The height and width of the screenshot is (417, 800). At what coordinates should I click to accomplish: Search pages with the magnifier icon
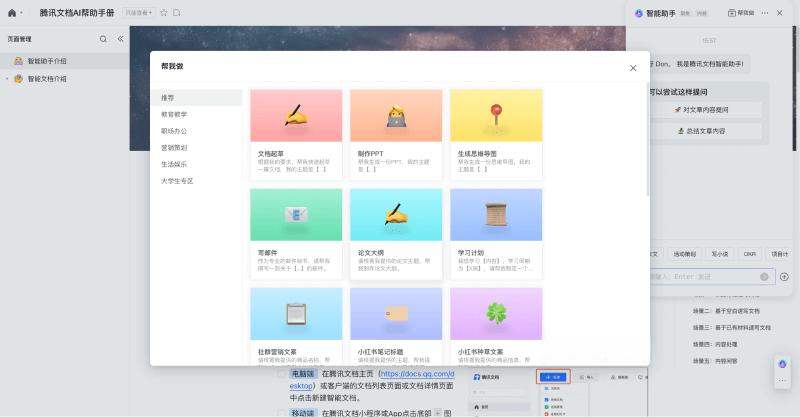pyautogui.click(x=103, y=39)
